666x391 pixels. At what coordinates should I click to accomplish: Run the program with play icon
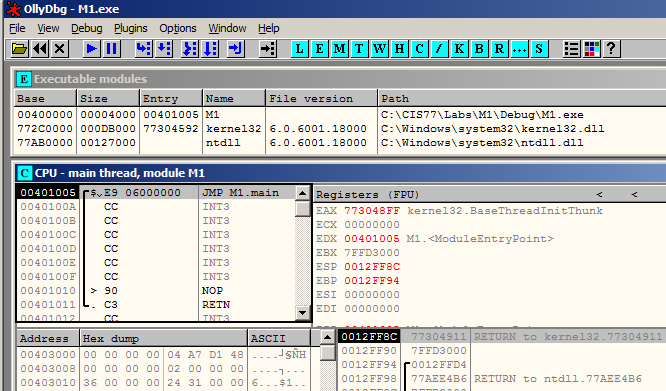point(91,49)
